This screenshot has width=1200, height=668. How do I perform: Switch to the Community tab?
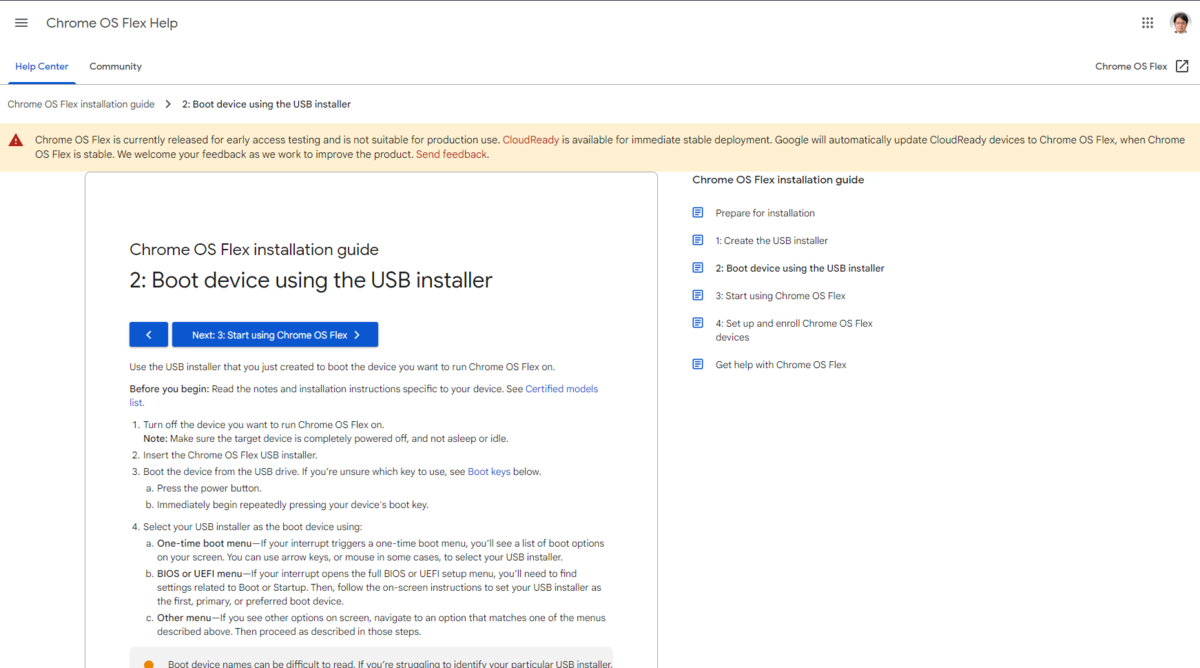click(x=116, y=66)
